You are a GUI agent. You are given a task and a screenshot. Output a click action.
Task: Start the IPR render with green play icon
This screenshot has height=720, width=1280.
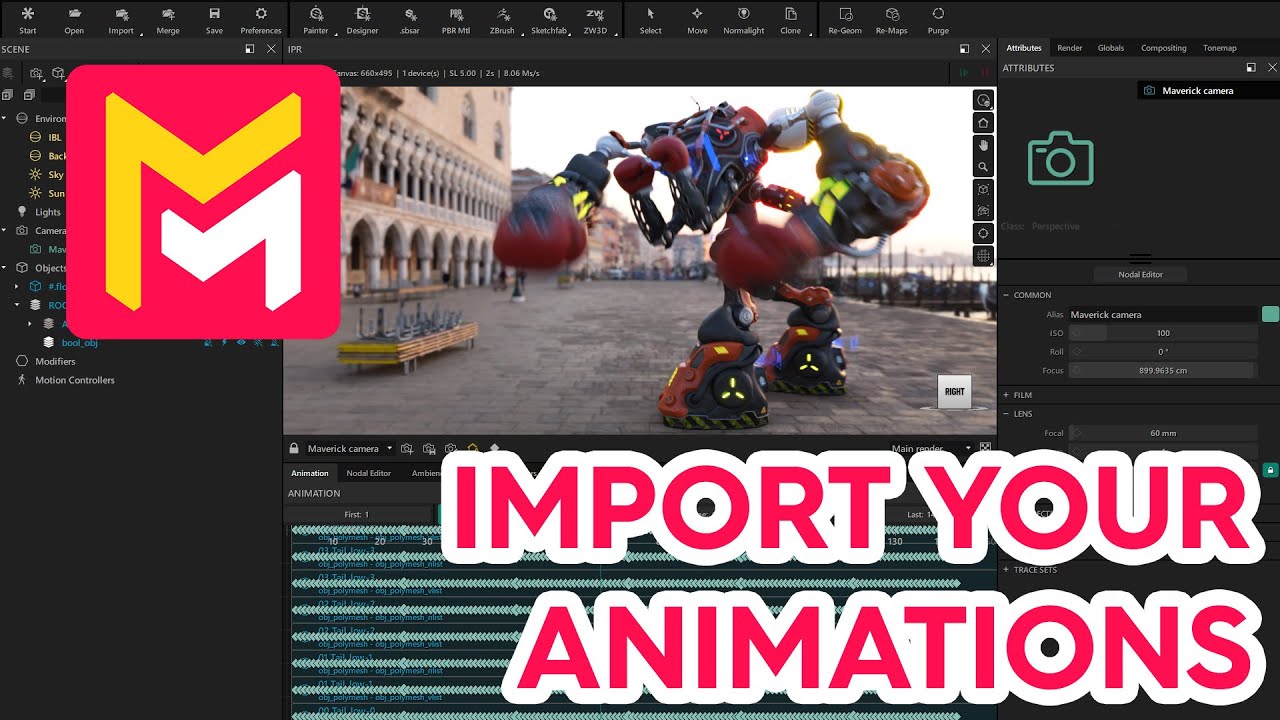pyautogui.click(x=964, y=73)
